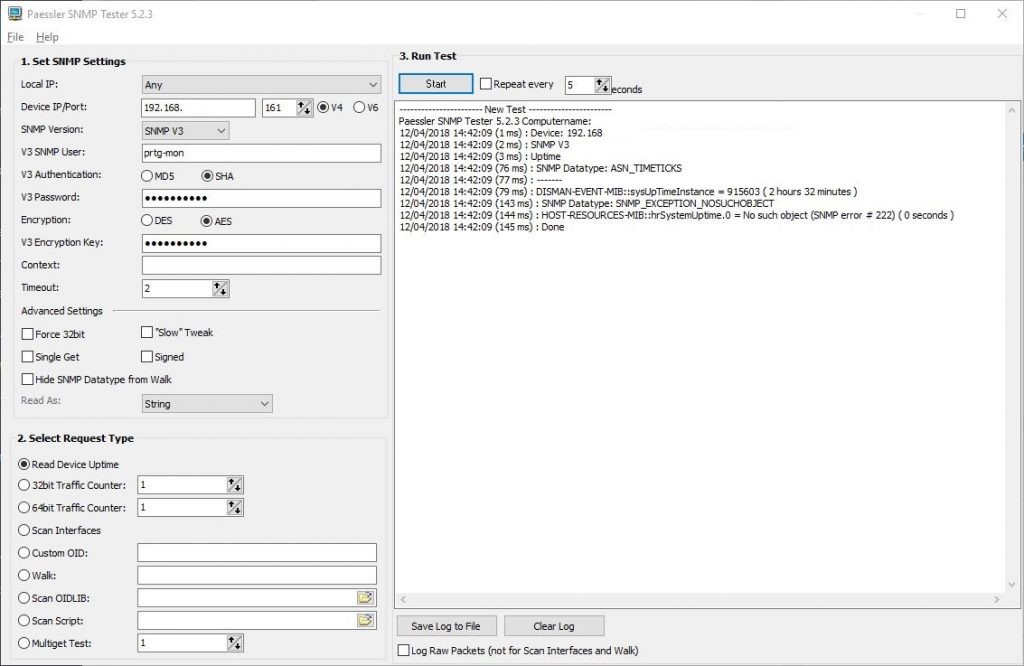Viewport: 1024px width, 666px height.
Task: Click the log scroll-left arrow
Action: click(x=403, y=599)
